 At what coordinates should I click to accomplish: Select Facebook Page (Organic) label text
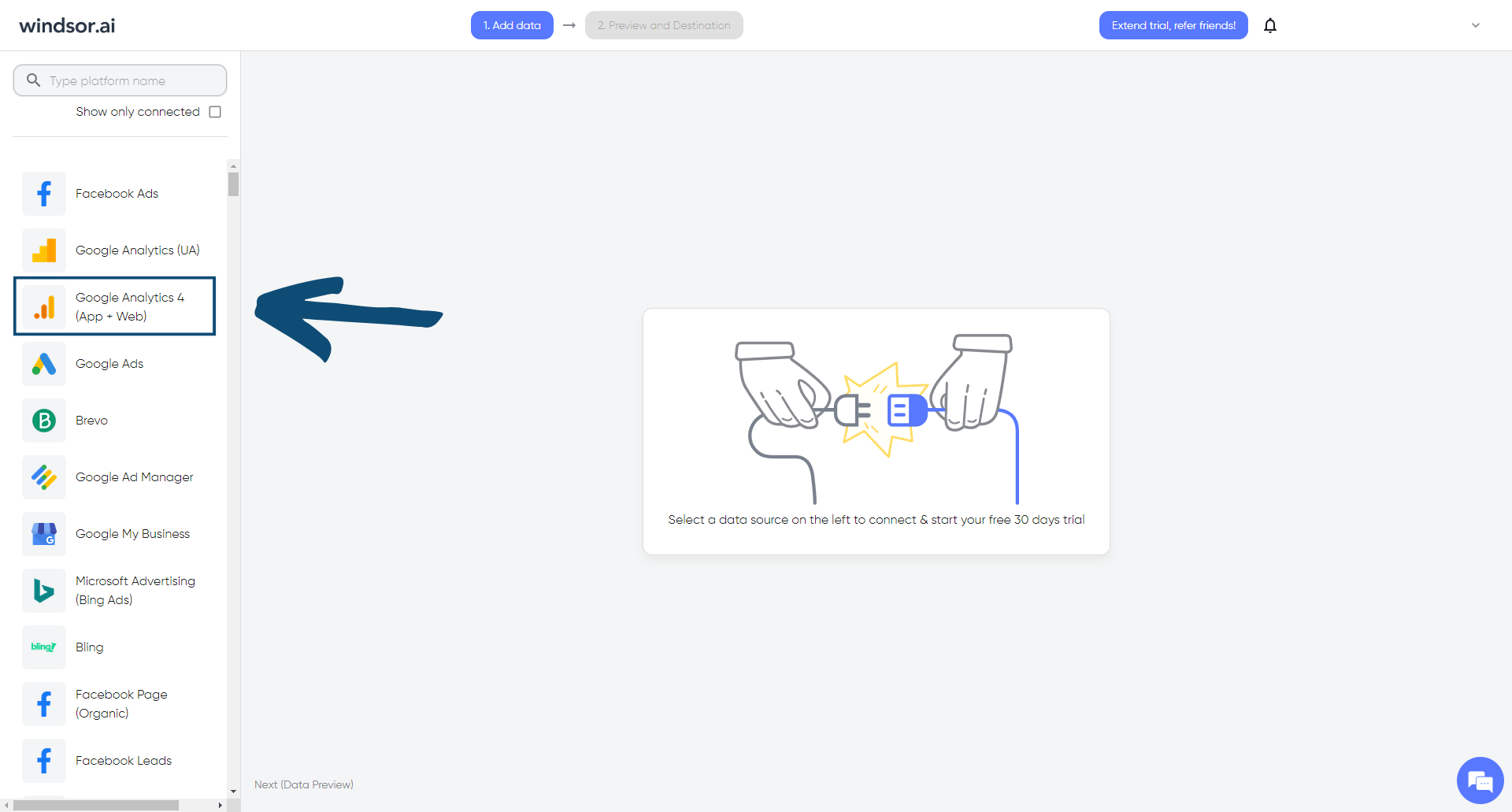(121, 704)
